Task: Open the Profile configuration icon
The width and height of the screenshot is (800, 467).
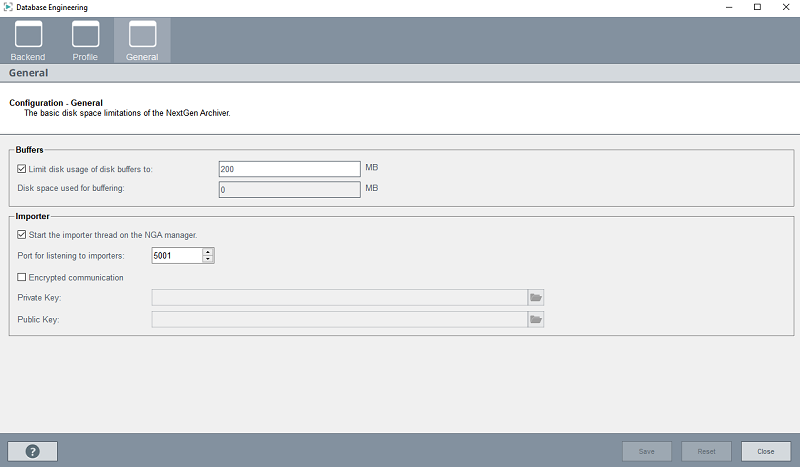Action: (85, 36)
